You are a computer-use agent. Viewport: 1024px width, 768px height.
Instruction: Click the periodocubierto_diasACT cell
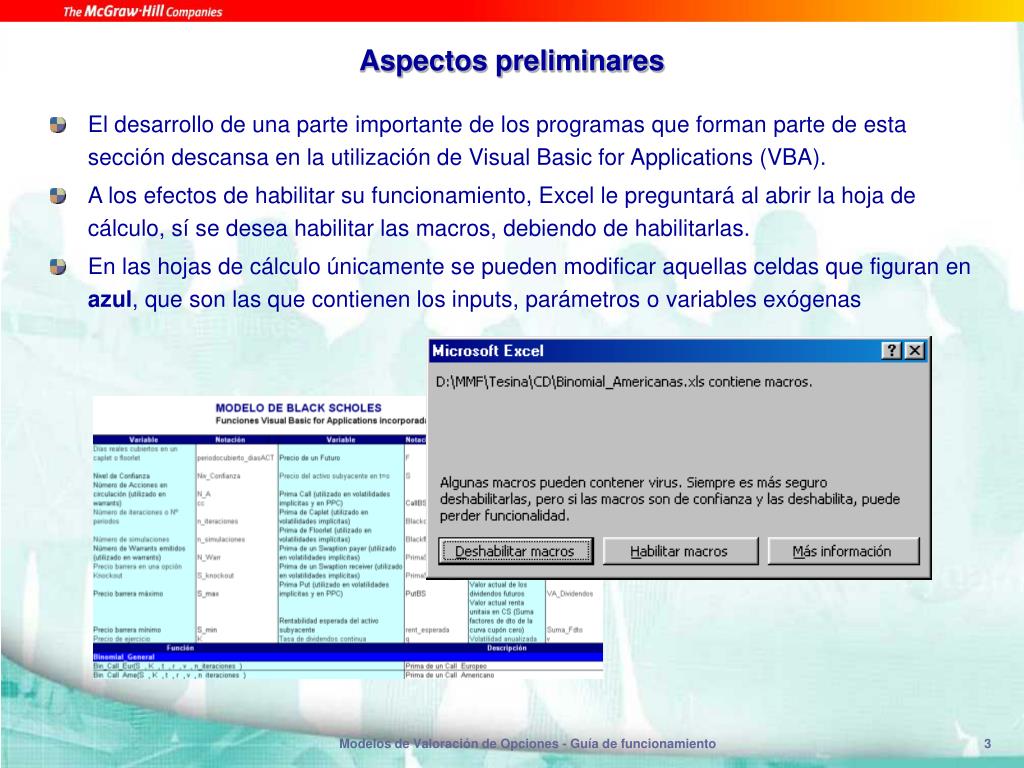pyautogui.click(x=236, y=458)
